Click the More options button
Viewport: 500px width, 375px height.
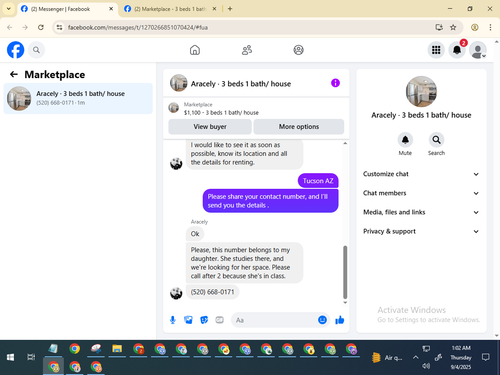coord(299,127)
